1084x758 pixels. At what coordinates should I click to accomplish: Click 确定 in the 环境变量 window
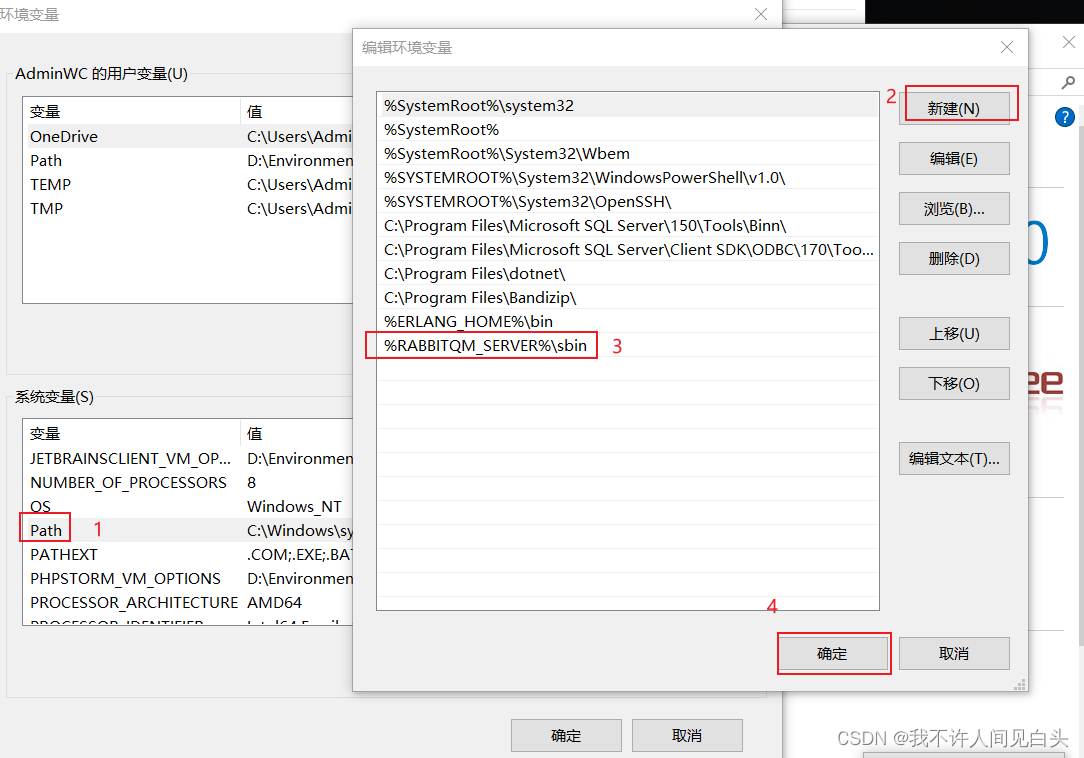pos(566,735)
